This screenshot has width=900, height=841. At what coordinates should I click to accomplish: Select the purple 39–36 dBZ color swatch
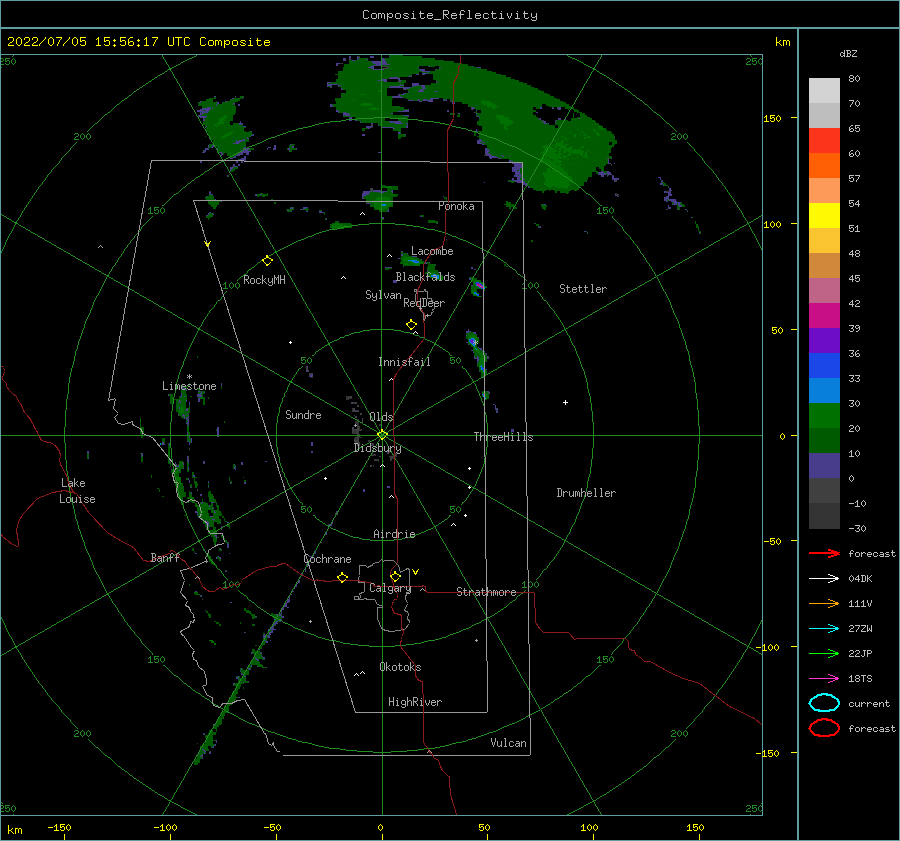click(824, 340)
